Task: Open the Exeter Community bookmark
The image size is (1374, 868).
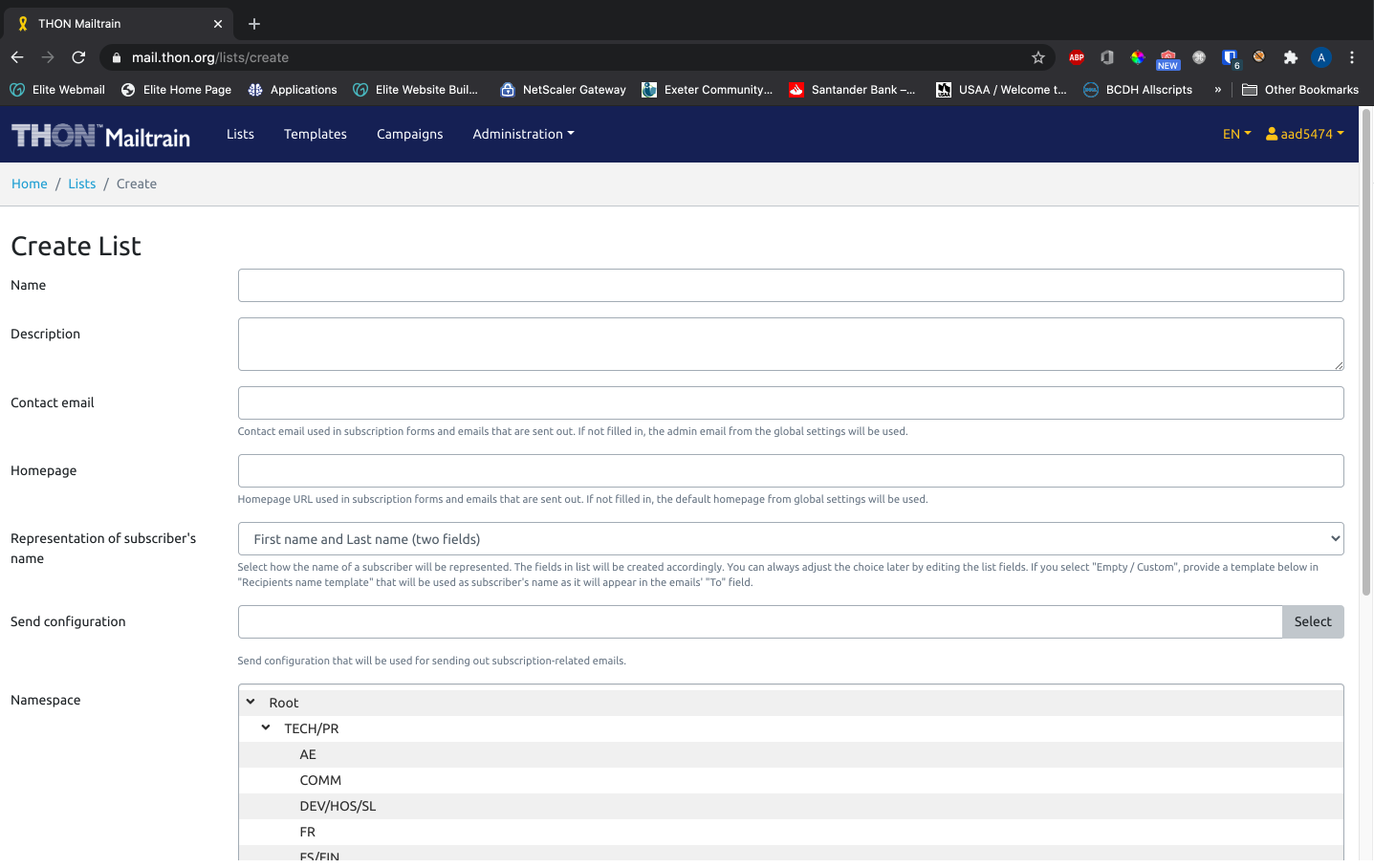Action: point(708,90)
